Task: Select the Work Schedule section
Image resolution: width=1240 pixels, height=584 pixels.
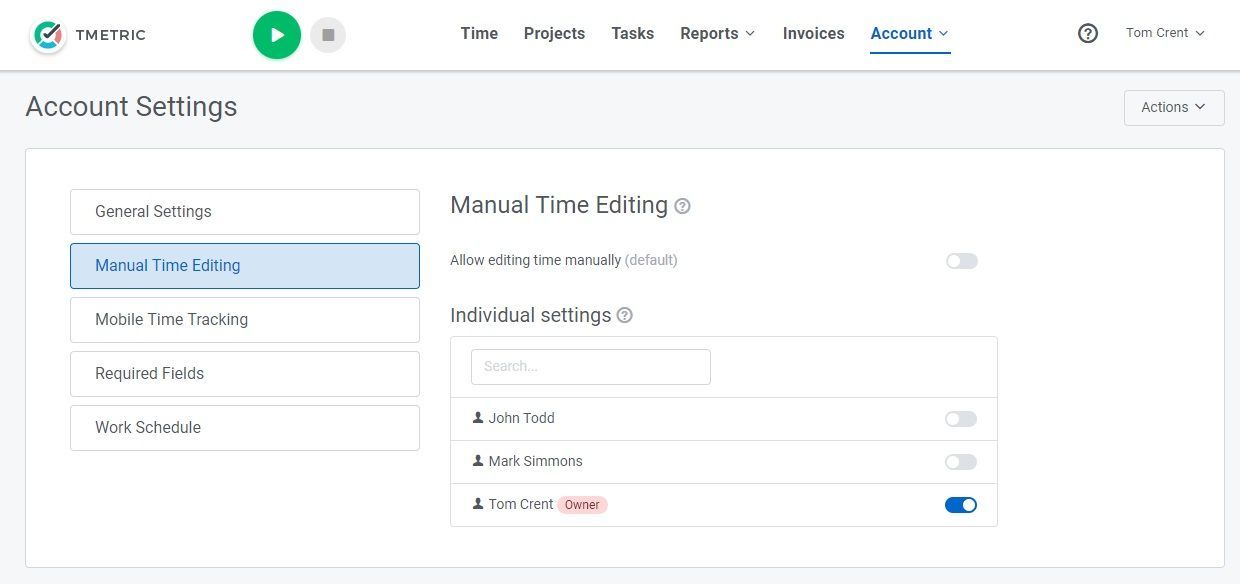Action: click(245, 428)
